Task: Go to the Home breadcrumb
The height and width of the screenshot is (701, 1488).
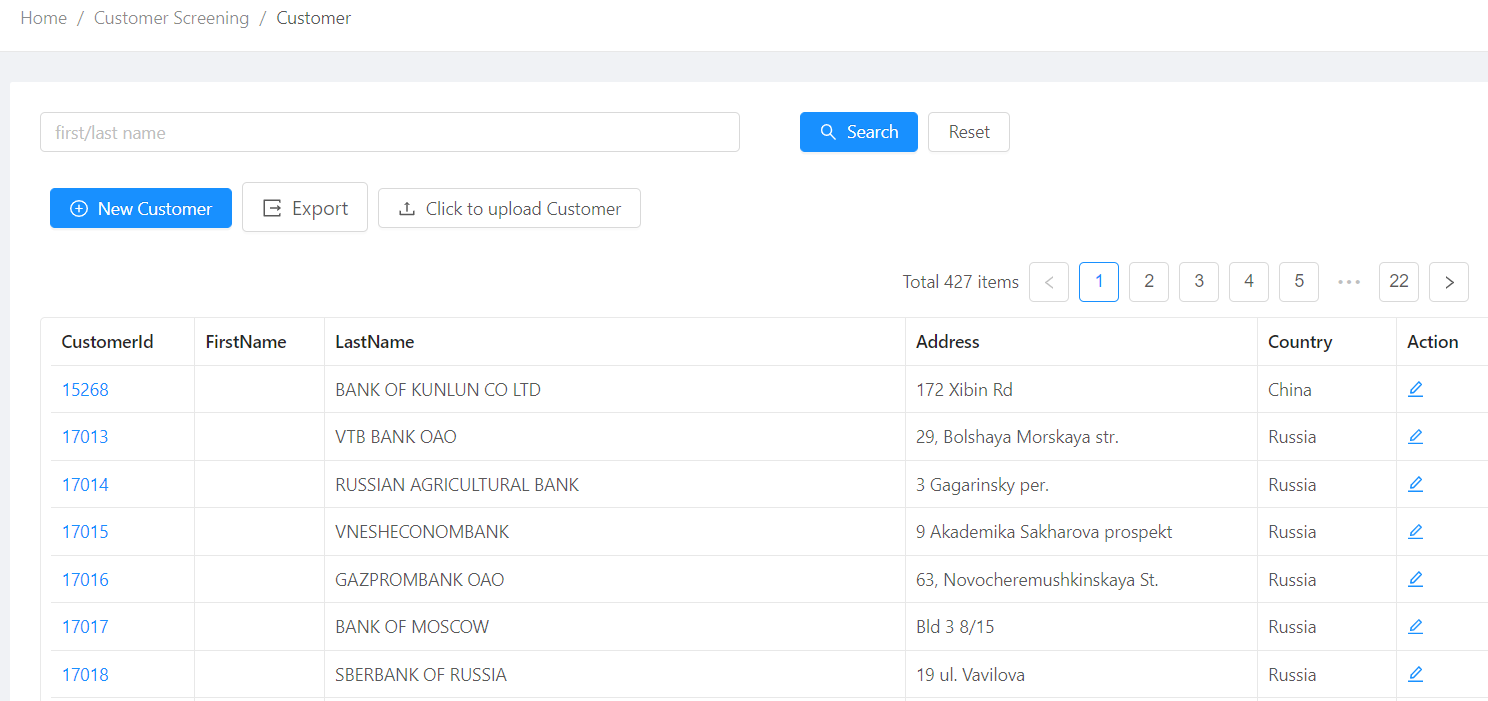Action: pyautogui.click(x=44, y=18)
